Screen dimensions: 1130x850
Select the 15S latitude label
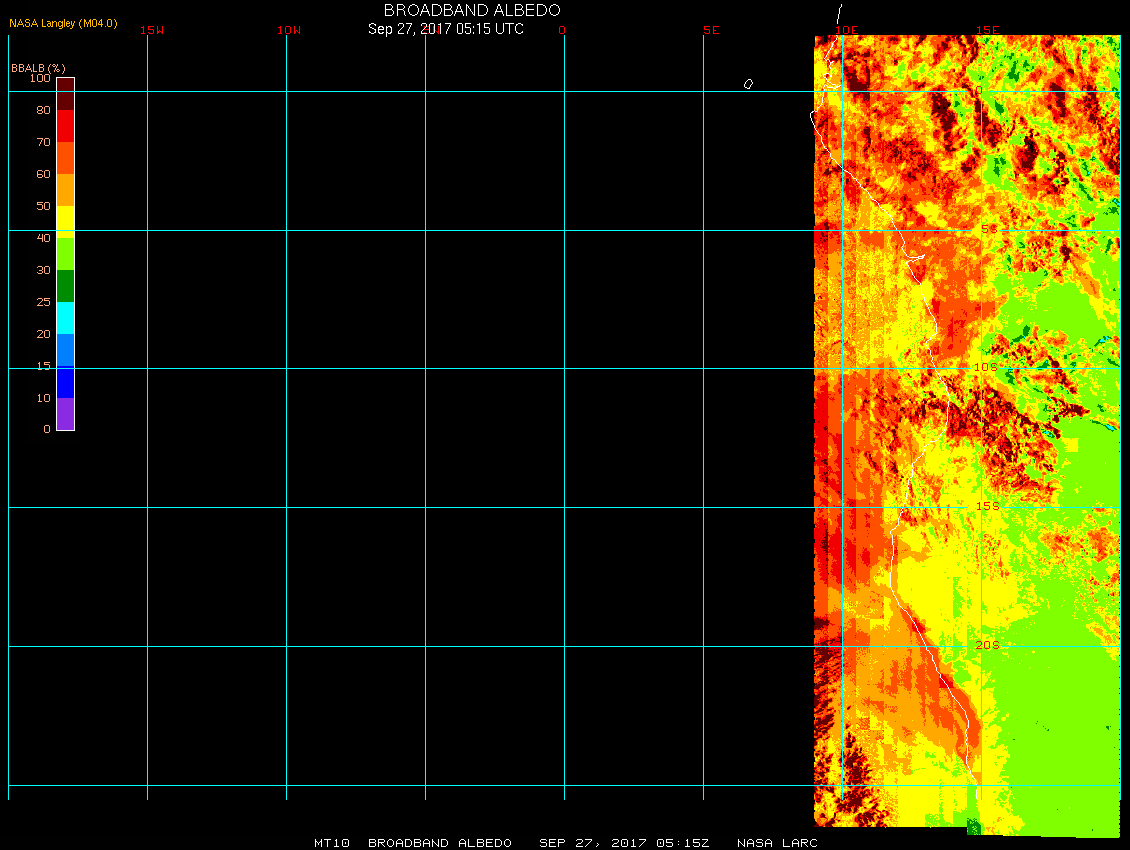(x=987, y=506)
